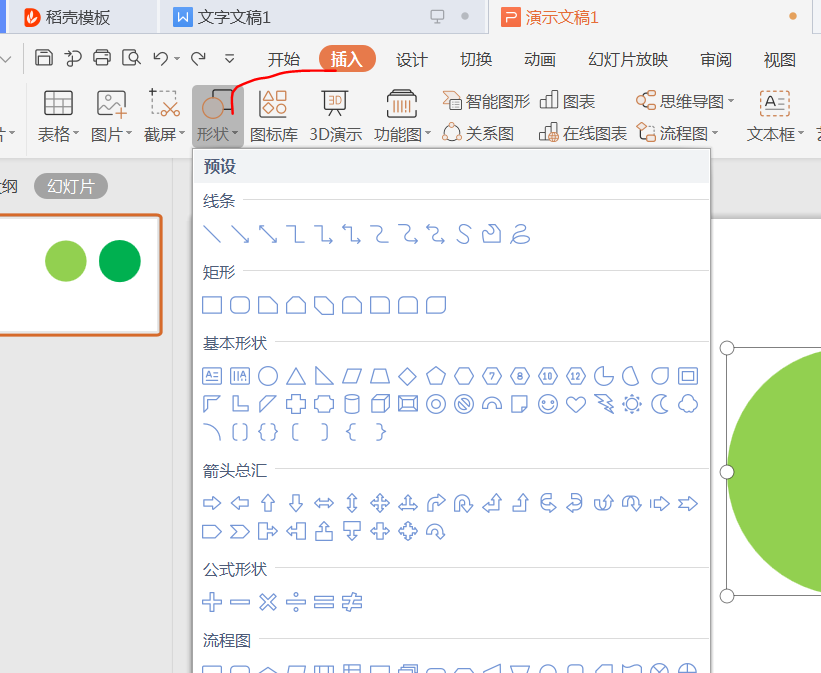Click the top-left resize handle of circle
821x673 pixels.
tap(727, 348)
